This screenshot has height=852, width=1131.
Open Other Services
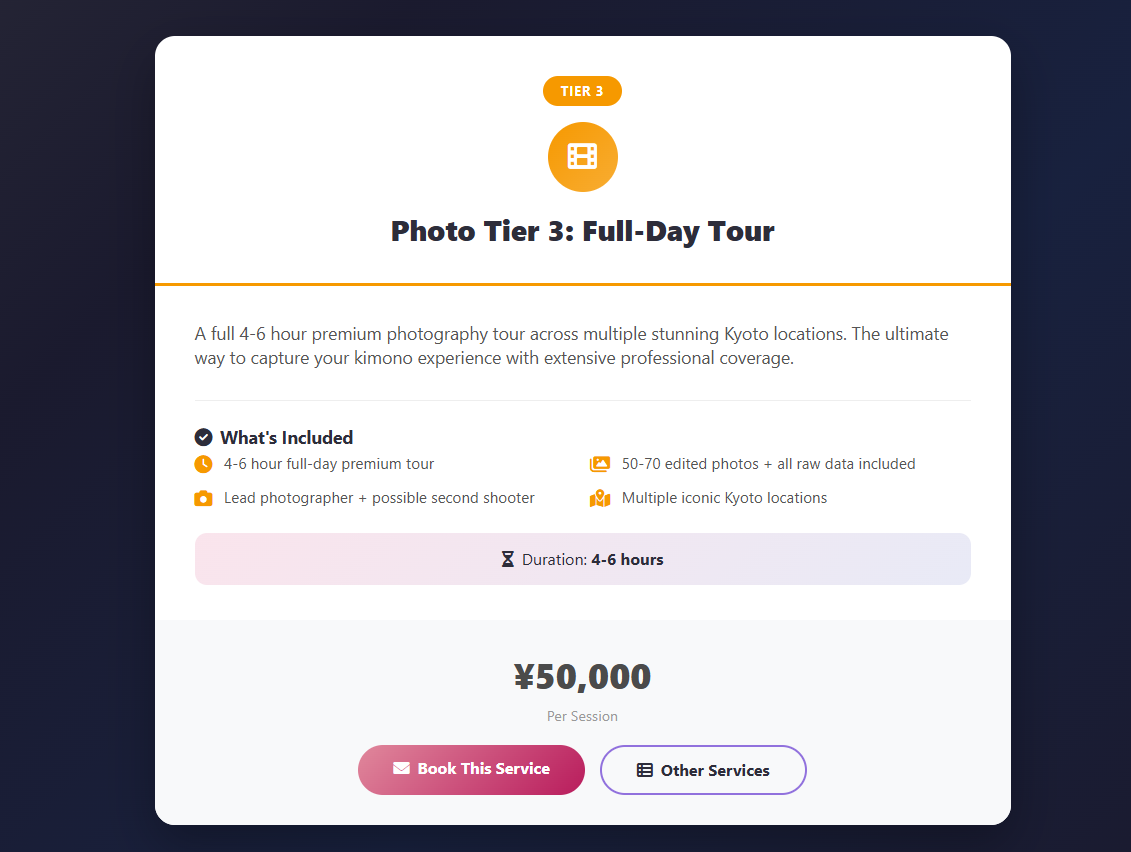pyautogui.click(x=703, y=770)
